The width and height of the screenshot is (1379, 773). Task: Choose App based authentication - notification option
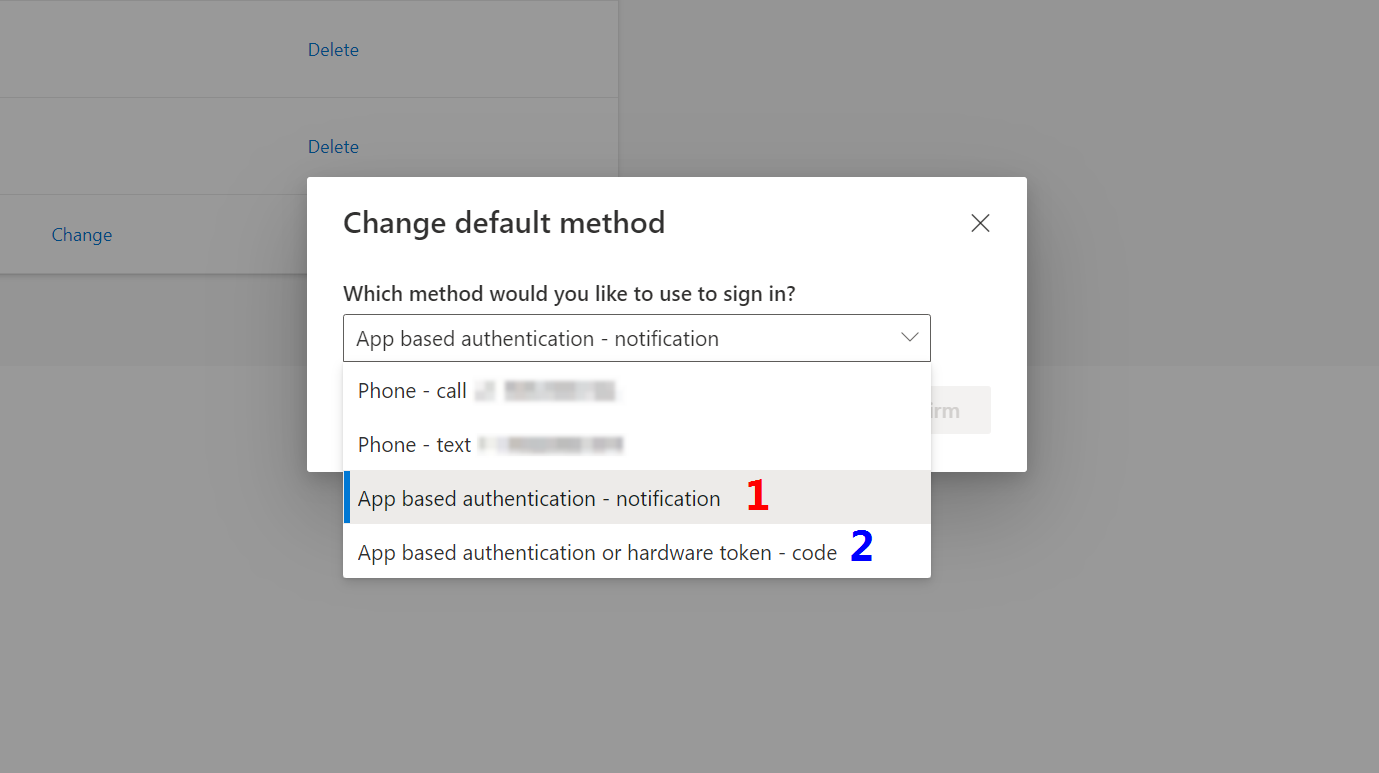click(636, 497)
